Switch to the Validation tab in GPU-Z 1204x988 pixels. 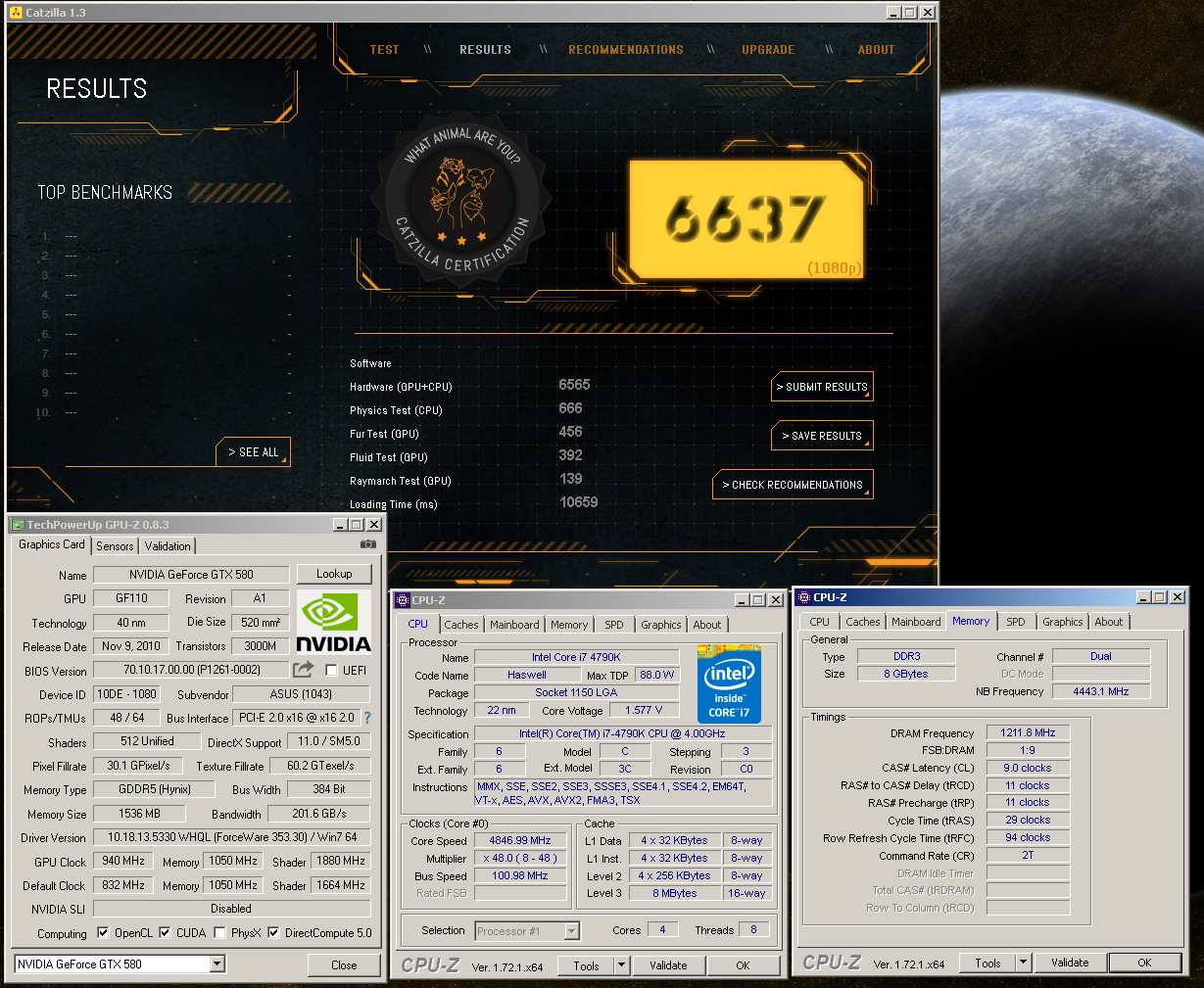tap(168, 546)
